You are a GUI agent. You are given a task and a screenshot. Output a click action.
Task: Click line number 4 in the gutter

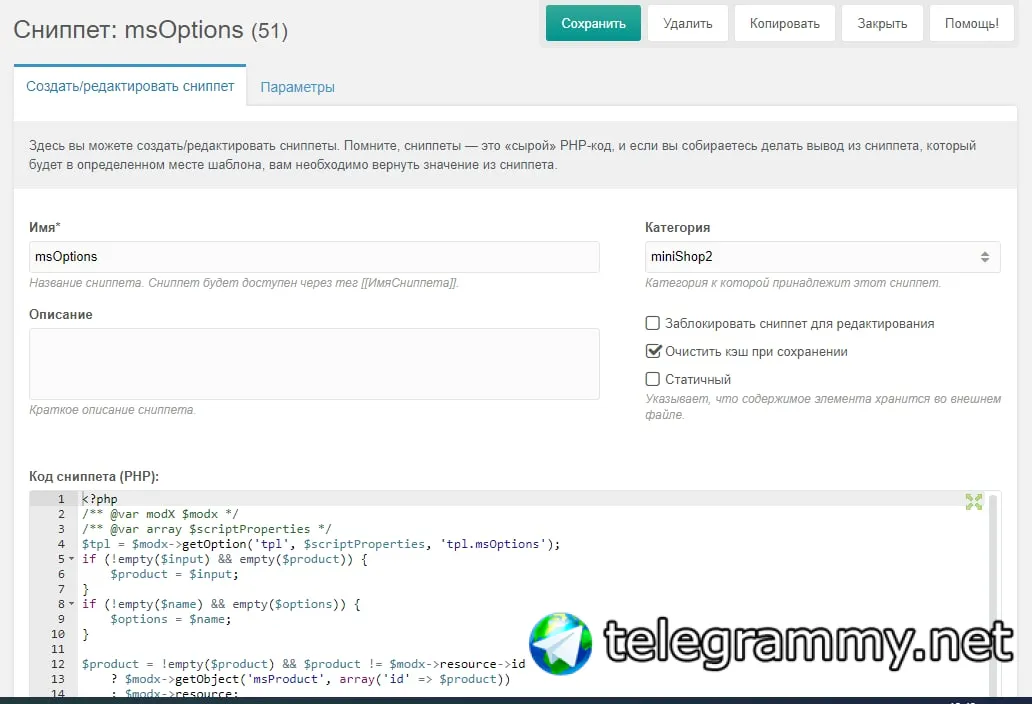tap(61, 544)
